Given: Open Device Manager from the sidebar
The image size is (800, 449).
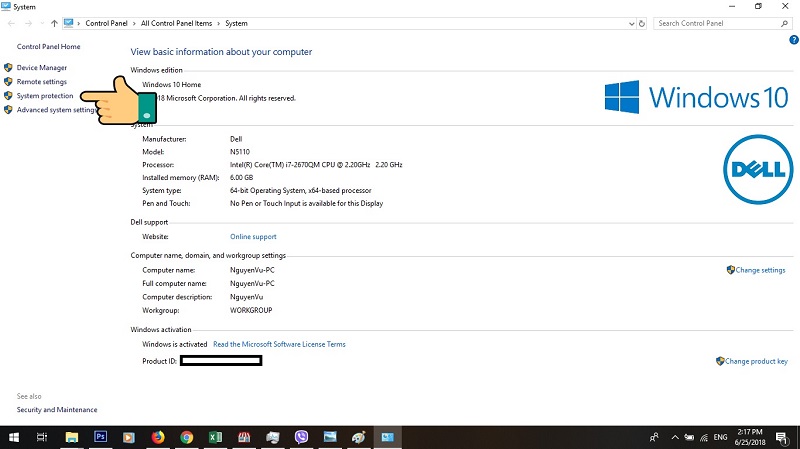Looking at the screenshot, I should (41, 67).
